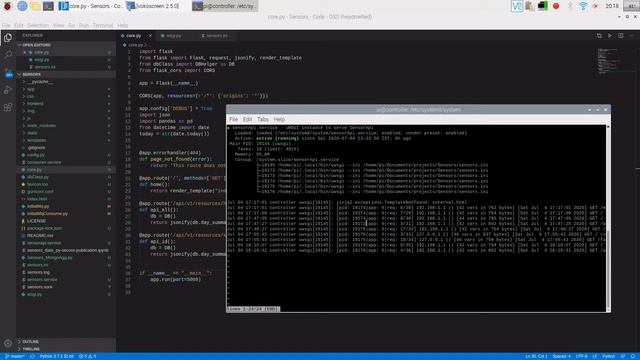The image size is (640, 360).
Task: Switch to the core.py Sensors taskbar window
Action: click(x=90, y=6)
